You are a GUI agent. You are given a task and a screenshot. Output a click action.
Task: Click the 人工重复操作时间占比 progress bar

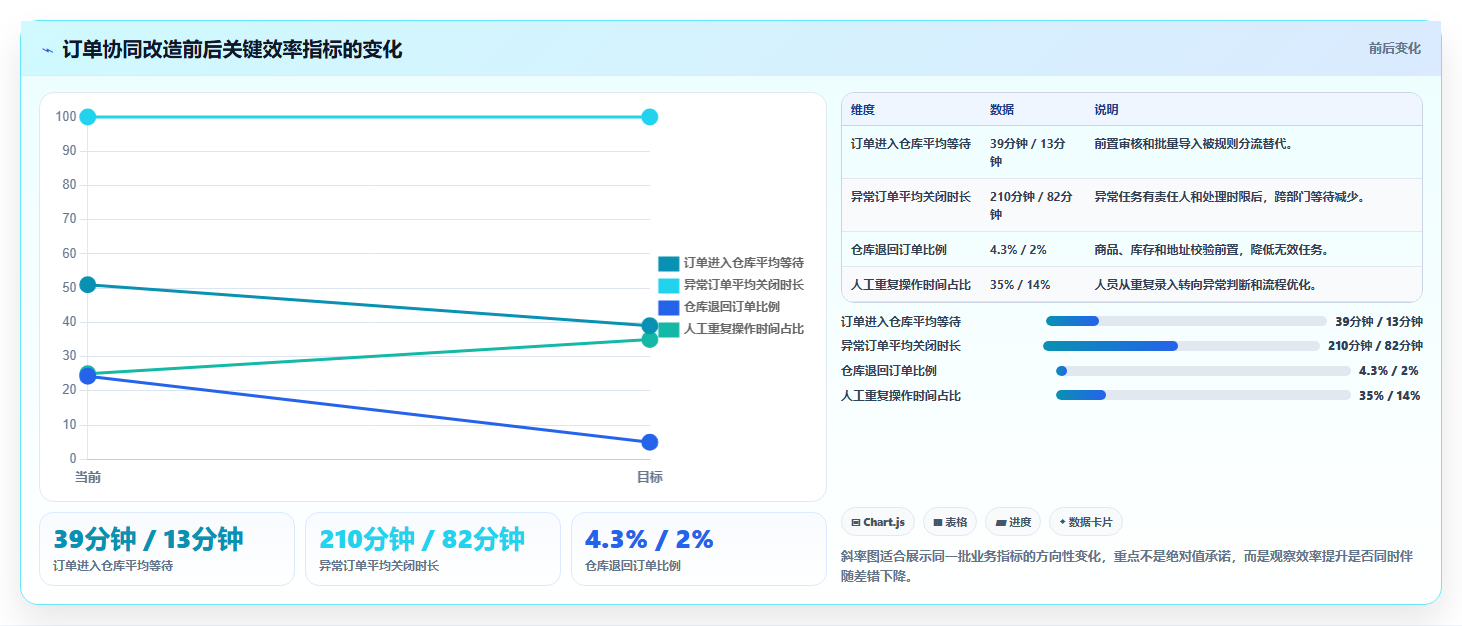[x=1203, y=395]
